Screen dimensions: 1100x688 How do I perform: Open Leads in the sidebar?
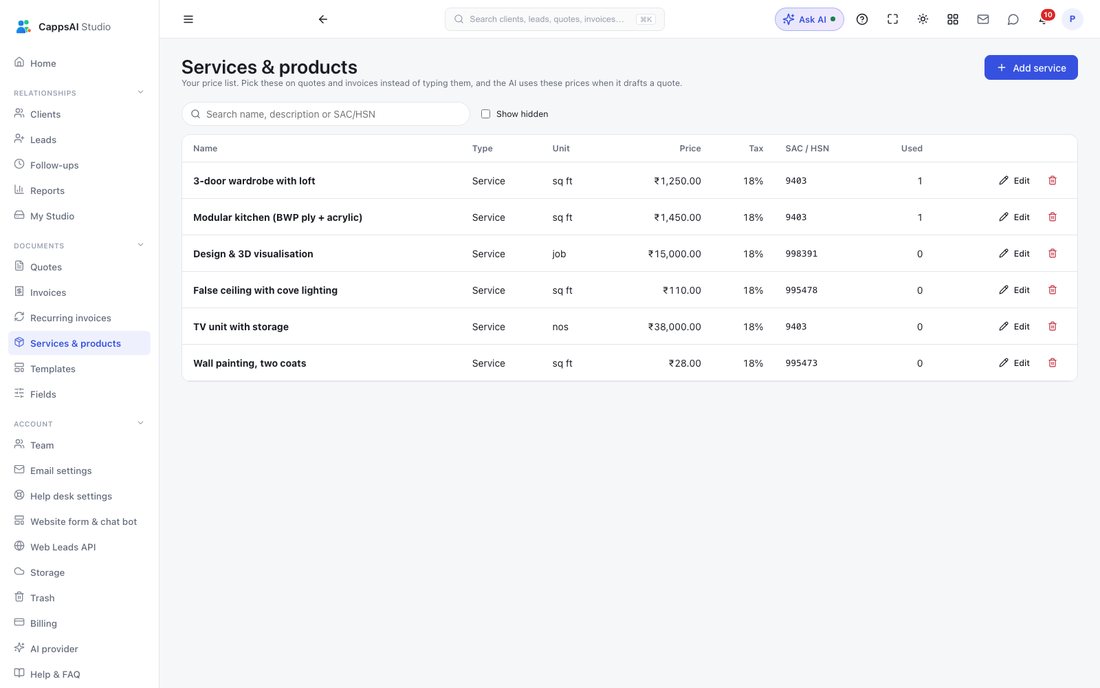[x=79, y=140]
